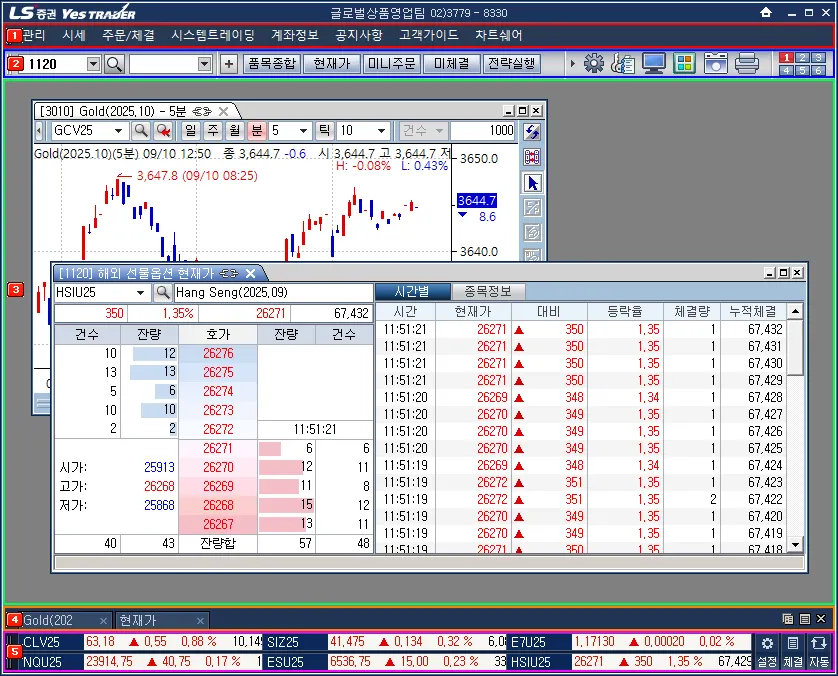This screenshot has height=676, width=838.
Task: Select the 분 minute period toggle
Action: pos(257,130)
